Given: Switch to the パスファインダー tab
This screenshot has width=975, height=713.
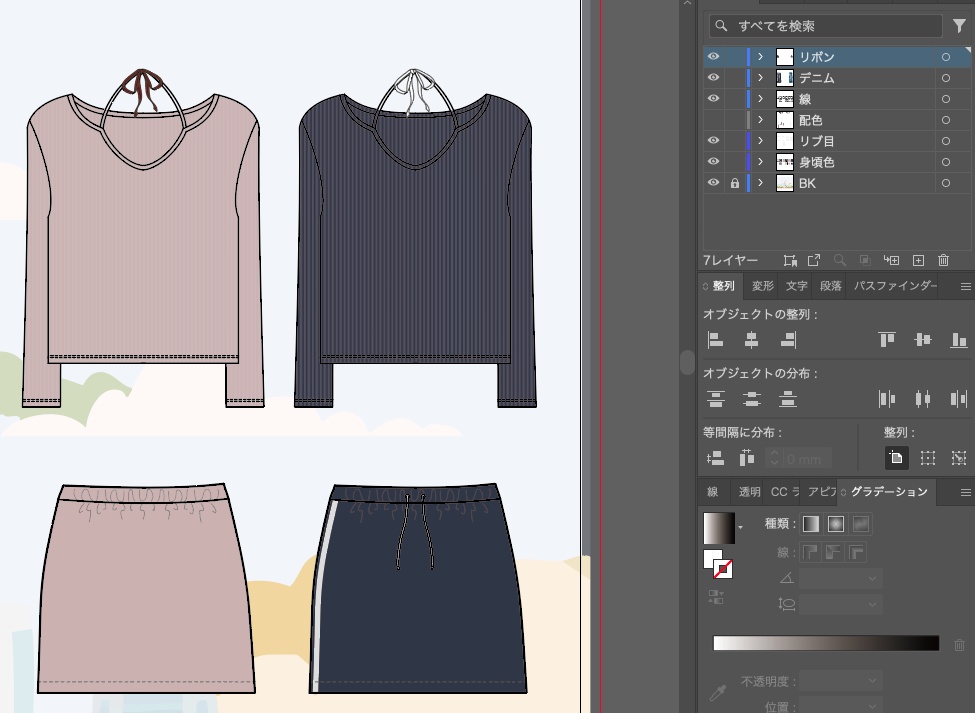Looking at the screenshot, I should [x=894, y=286].
